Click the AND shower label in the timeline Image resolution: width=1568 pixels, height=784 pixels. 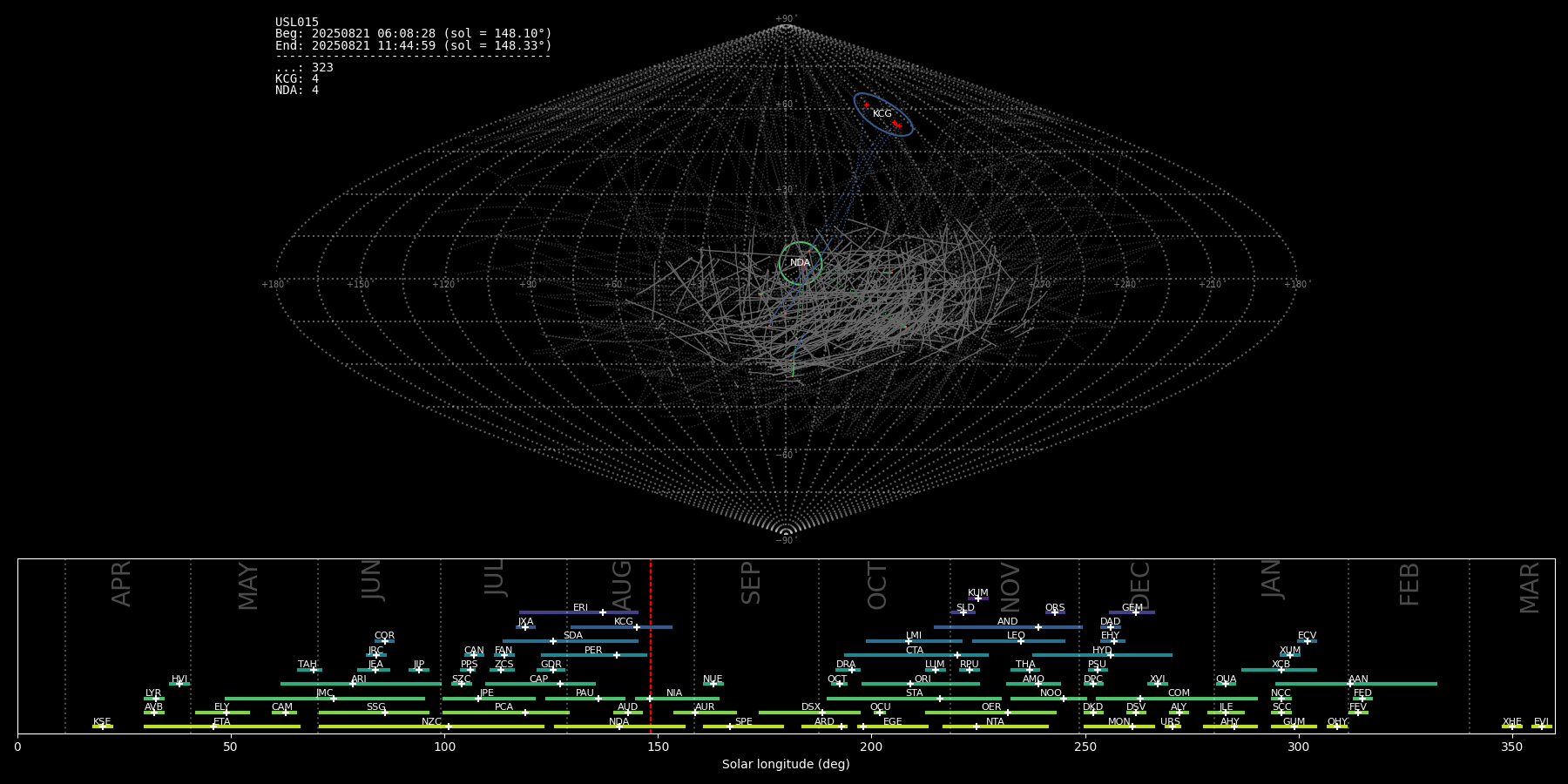[1008, 622]
